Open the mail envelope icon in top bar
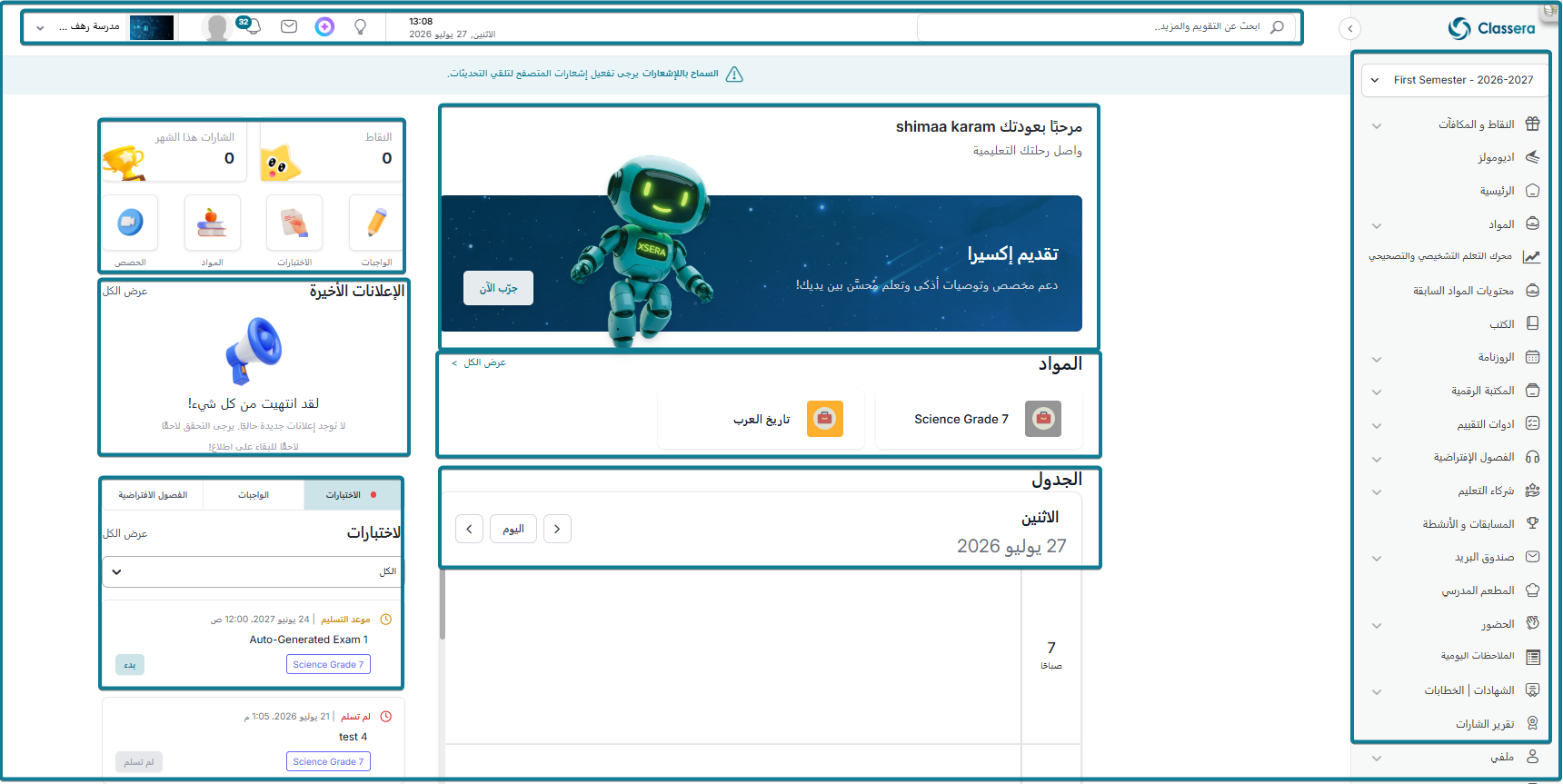Viewport: 1563px width, 784px height. pos(289,27)
